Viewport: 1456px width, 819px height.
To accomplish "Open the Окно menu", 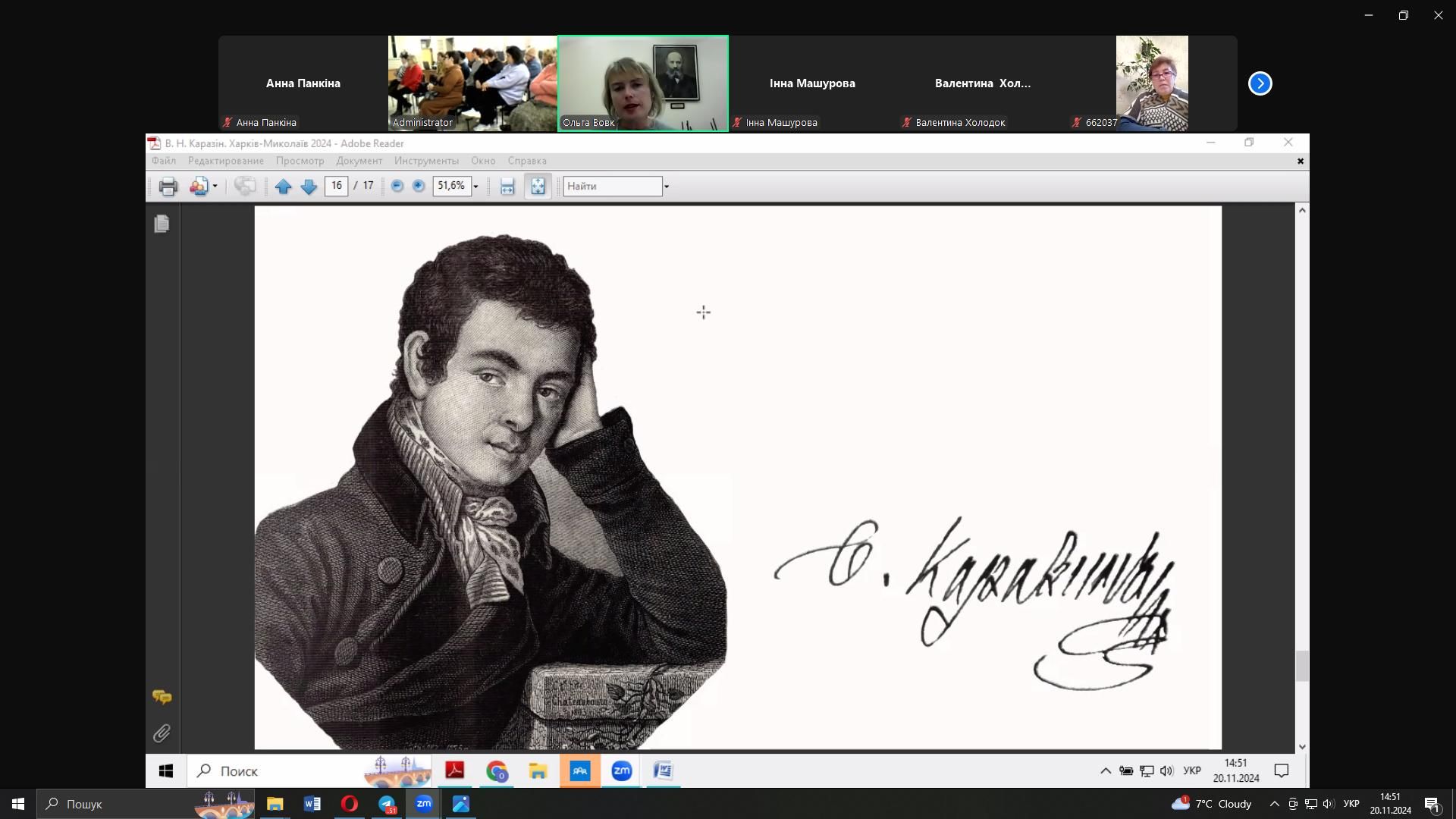I will coord(483,161).
